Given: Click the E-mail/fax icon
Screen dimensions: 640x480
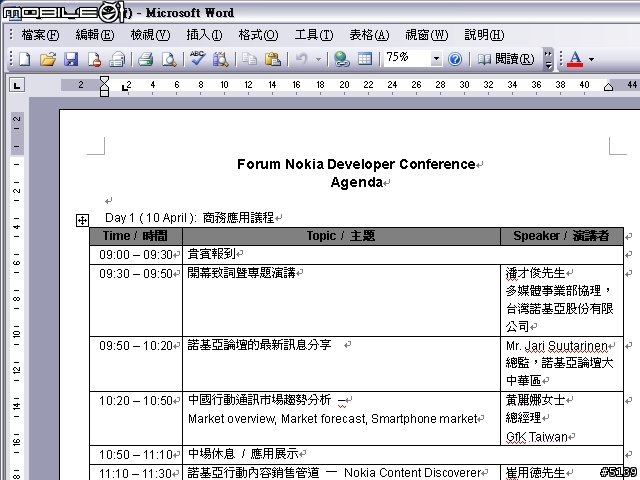Looking at the screenshot, I should coord(117,59).
